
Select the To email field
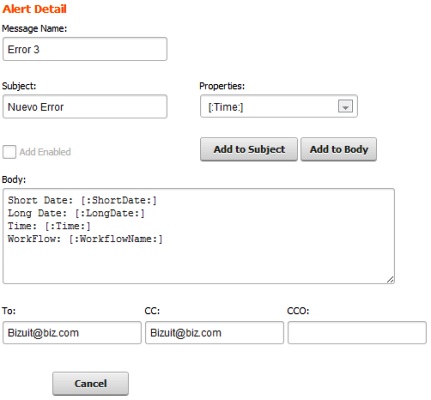[72, 333]
